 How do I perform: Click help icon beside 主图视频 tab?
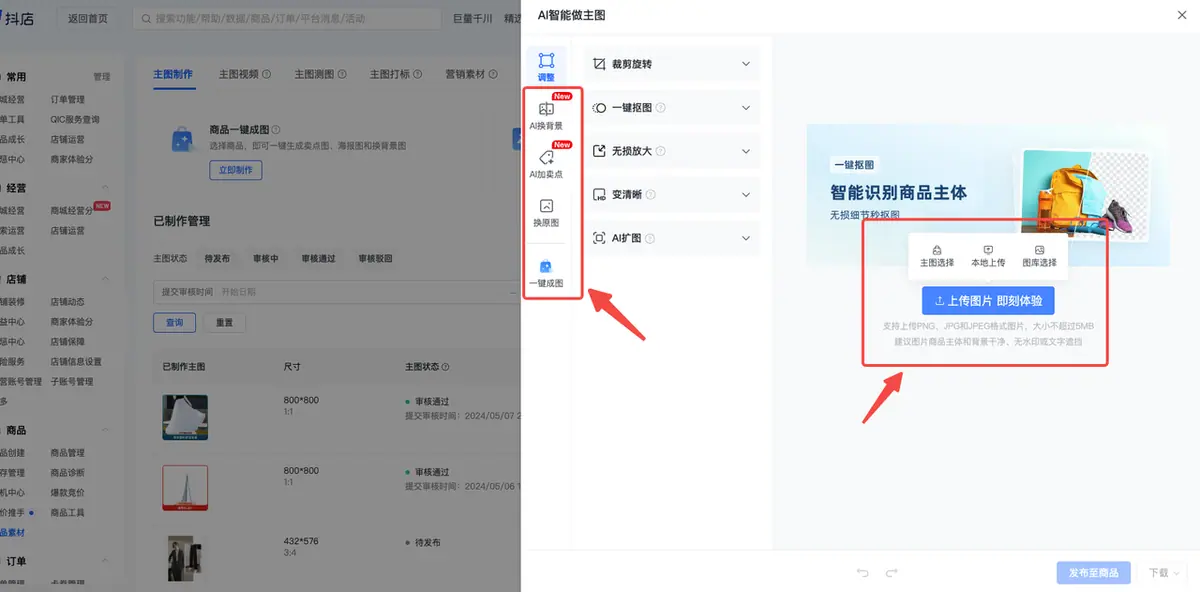[267, 74]
